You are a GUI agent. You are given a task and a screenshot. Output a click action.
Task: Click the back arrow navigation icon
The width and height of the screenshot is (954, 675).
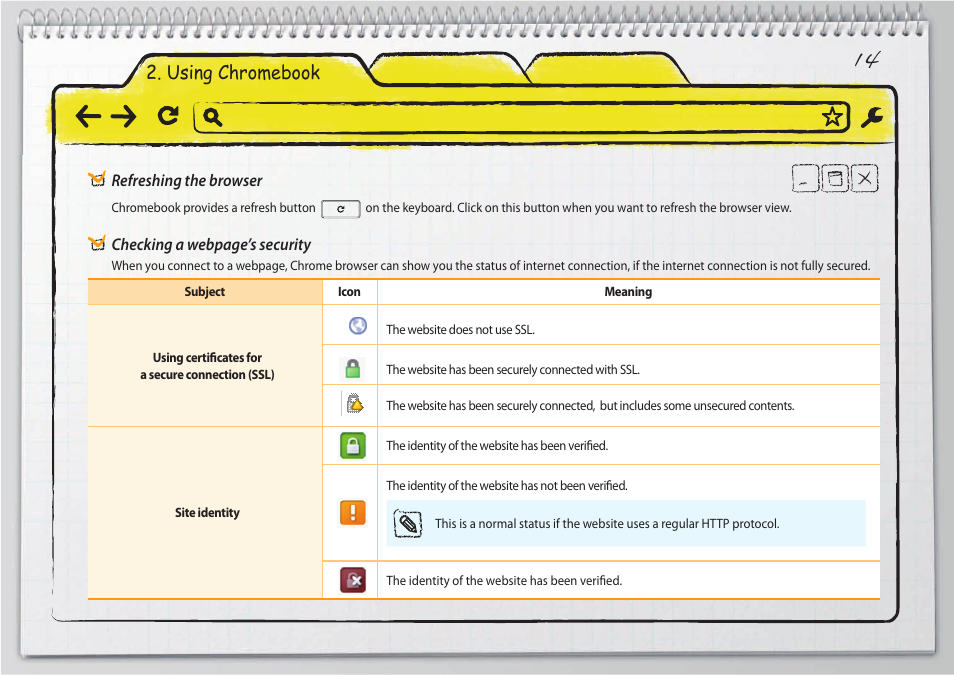[89, 116]
